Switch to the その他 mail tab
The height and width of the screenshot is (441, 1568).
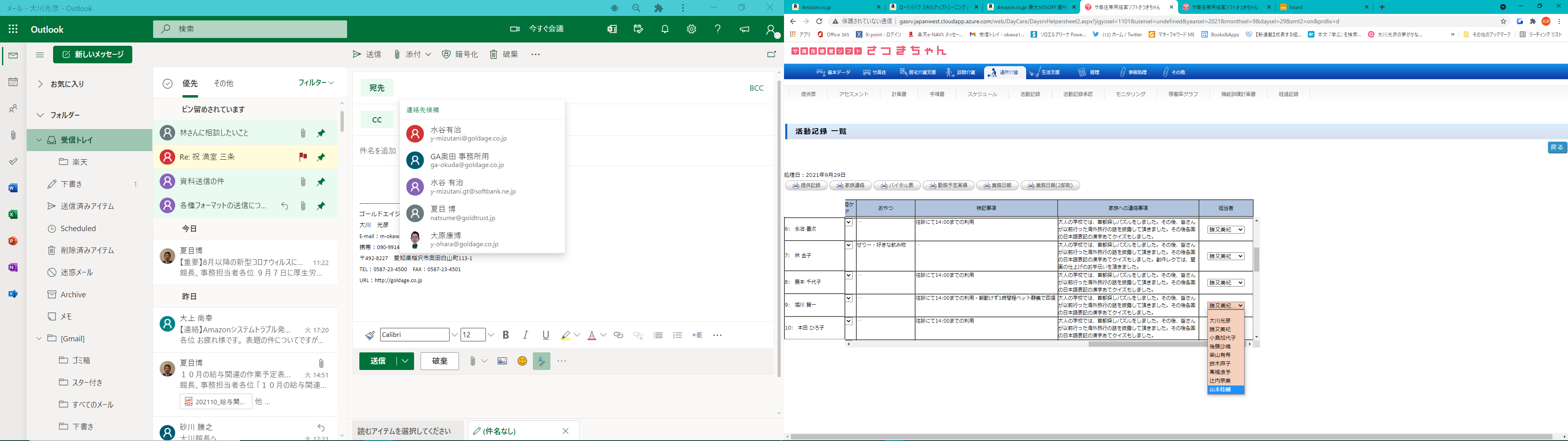point(223,83)
